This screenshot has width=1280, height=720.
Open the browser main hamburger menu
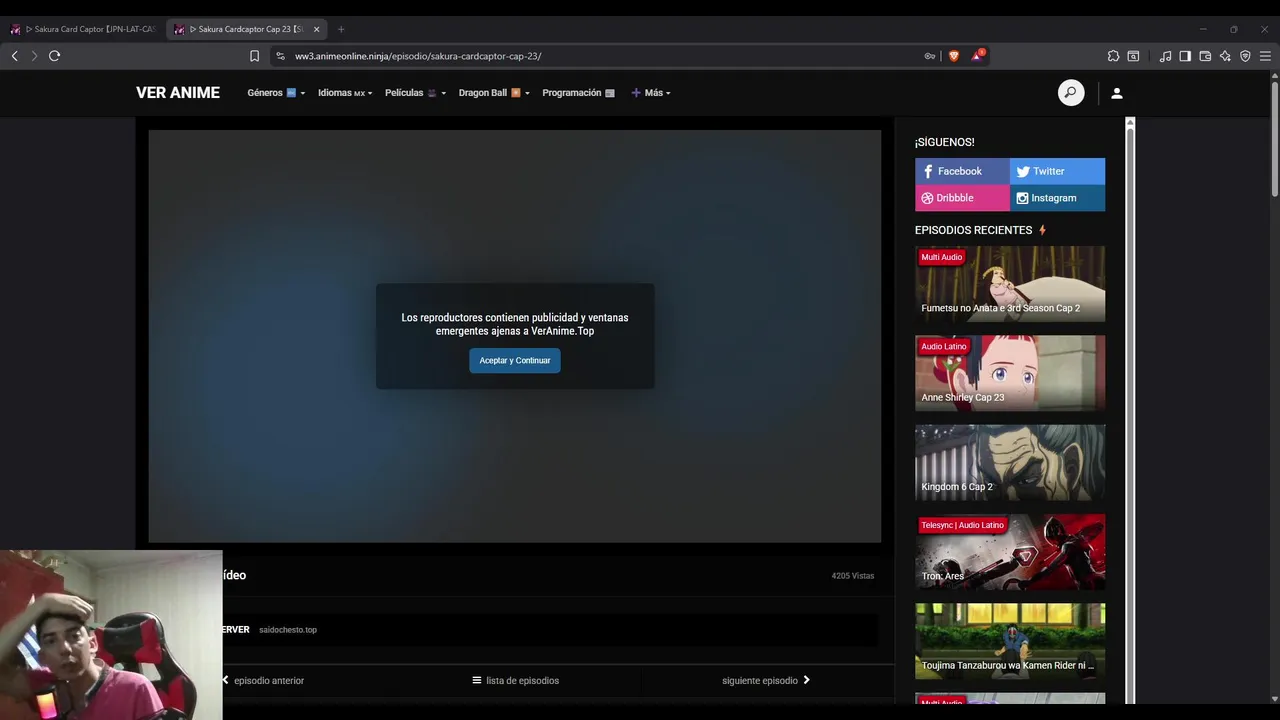click(1265, 56)
